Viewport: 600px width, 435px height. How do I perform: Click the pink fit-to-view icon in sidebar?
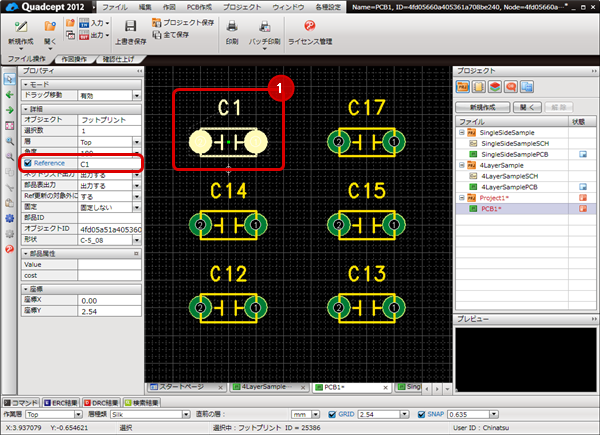pos(9,126)
